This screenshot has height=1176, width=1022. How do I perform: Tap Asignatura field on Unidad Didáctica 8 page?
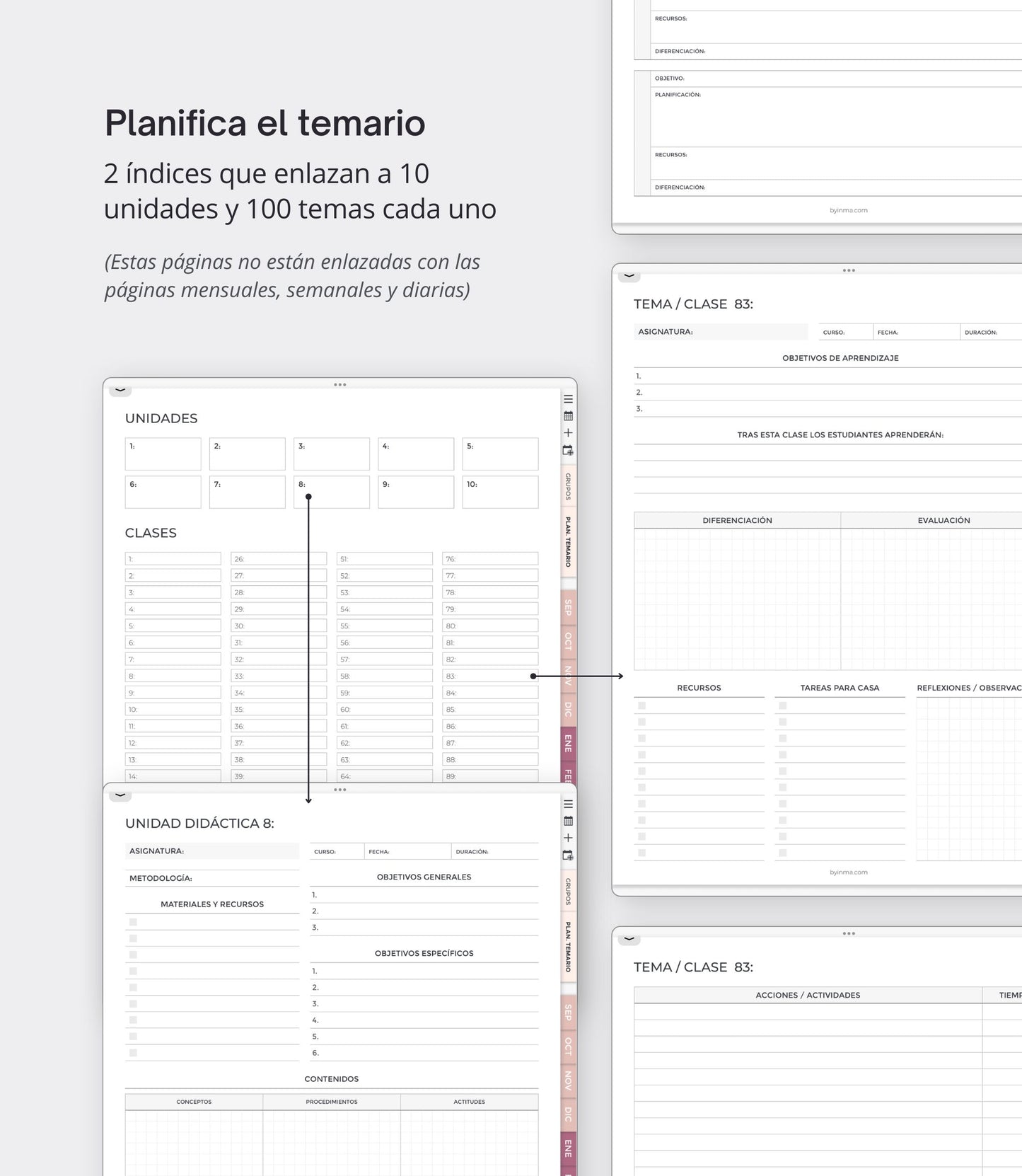point(212,851)
